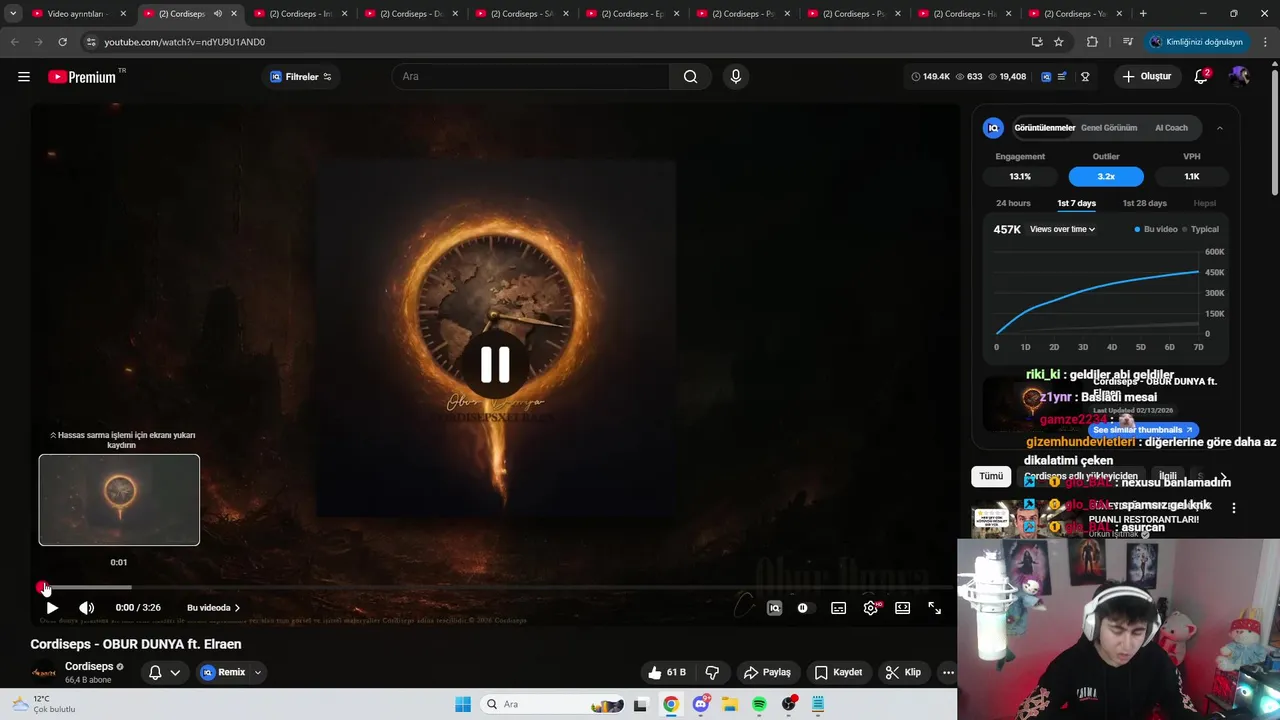This screenshot has height=720, width=1280.
Task: Click Oluştur create button
Action: [1146, 77]
